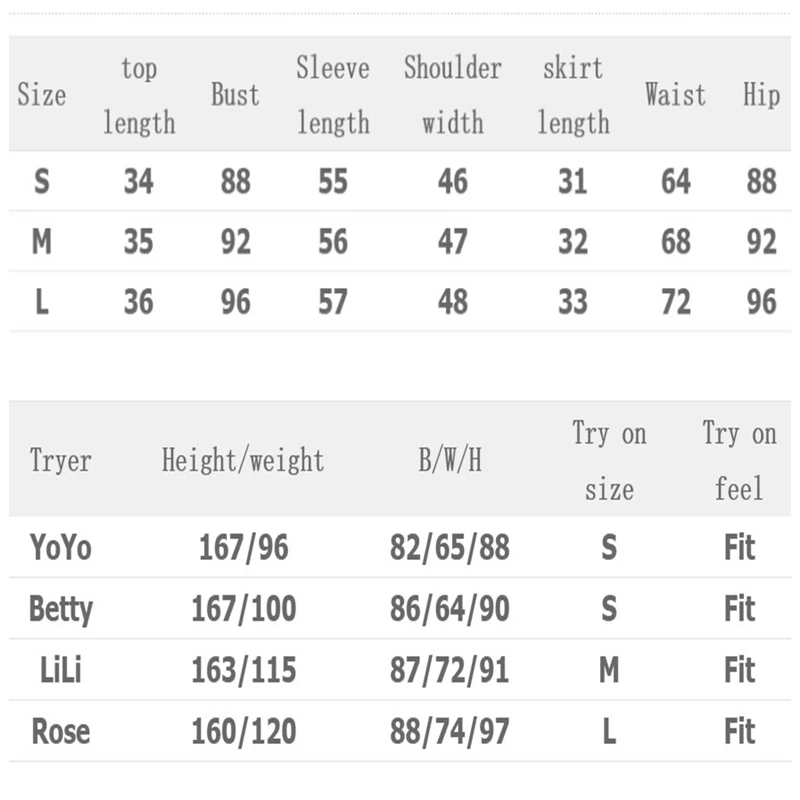The image size is (800, 800).
Task: Click the 'Shoulder width' column header
Action: 452,95
